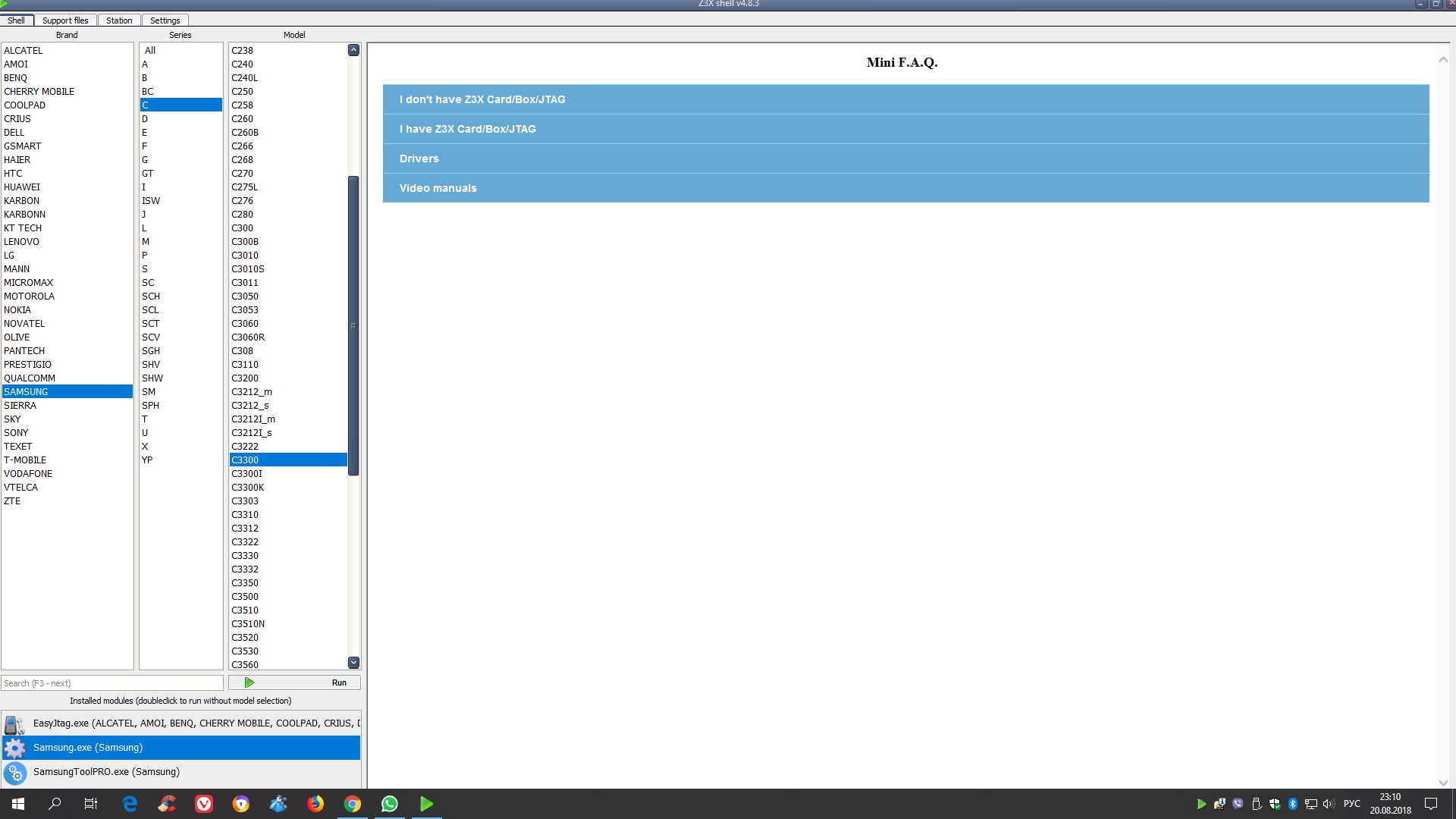The width and height of the screenshot is (1456, 819).
Task: Open Task View on the taskbar
Action: point(91,804)
